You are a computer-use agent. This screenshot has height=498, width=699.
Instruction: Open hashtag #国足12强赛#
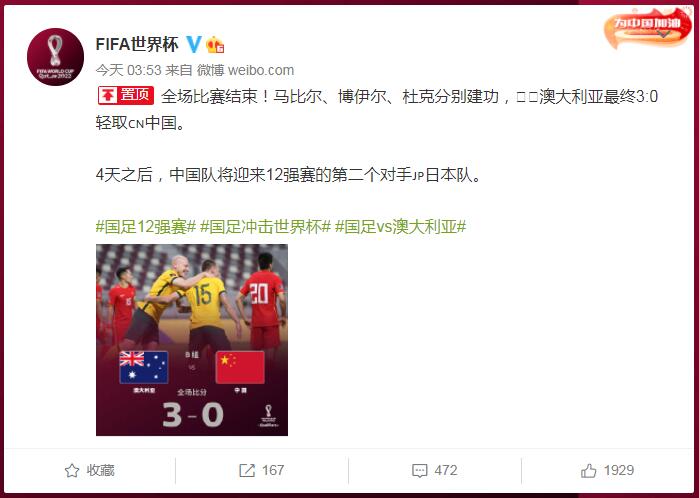(x=146, y=227)
